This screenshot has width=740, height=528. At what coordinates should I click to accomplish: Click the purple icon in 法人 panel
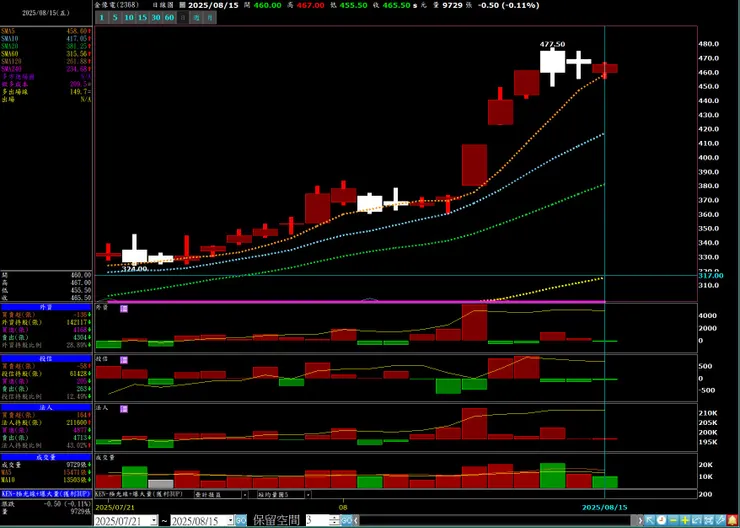(x=124, y=409)
